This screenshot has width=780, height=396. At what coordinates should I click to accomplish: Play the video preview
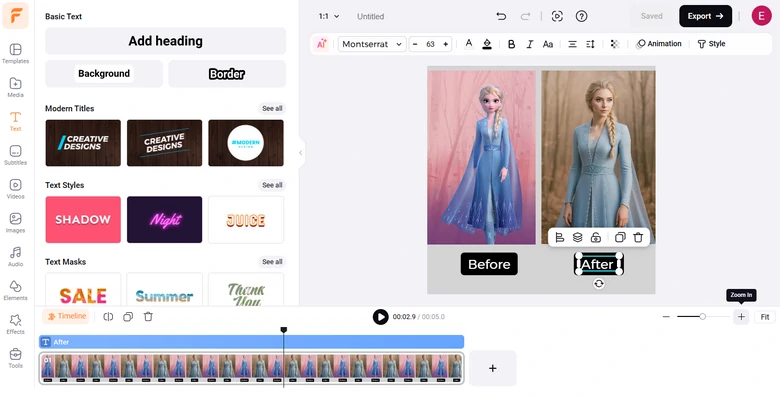[x=381, y=317]
